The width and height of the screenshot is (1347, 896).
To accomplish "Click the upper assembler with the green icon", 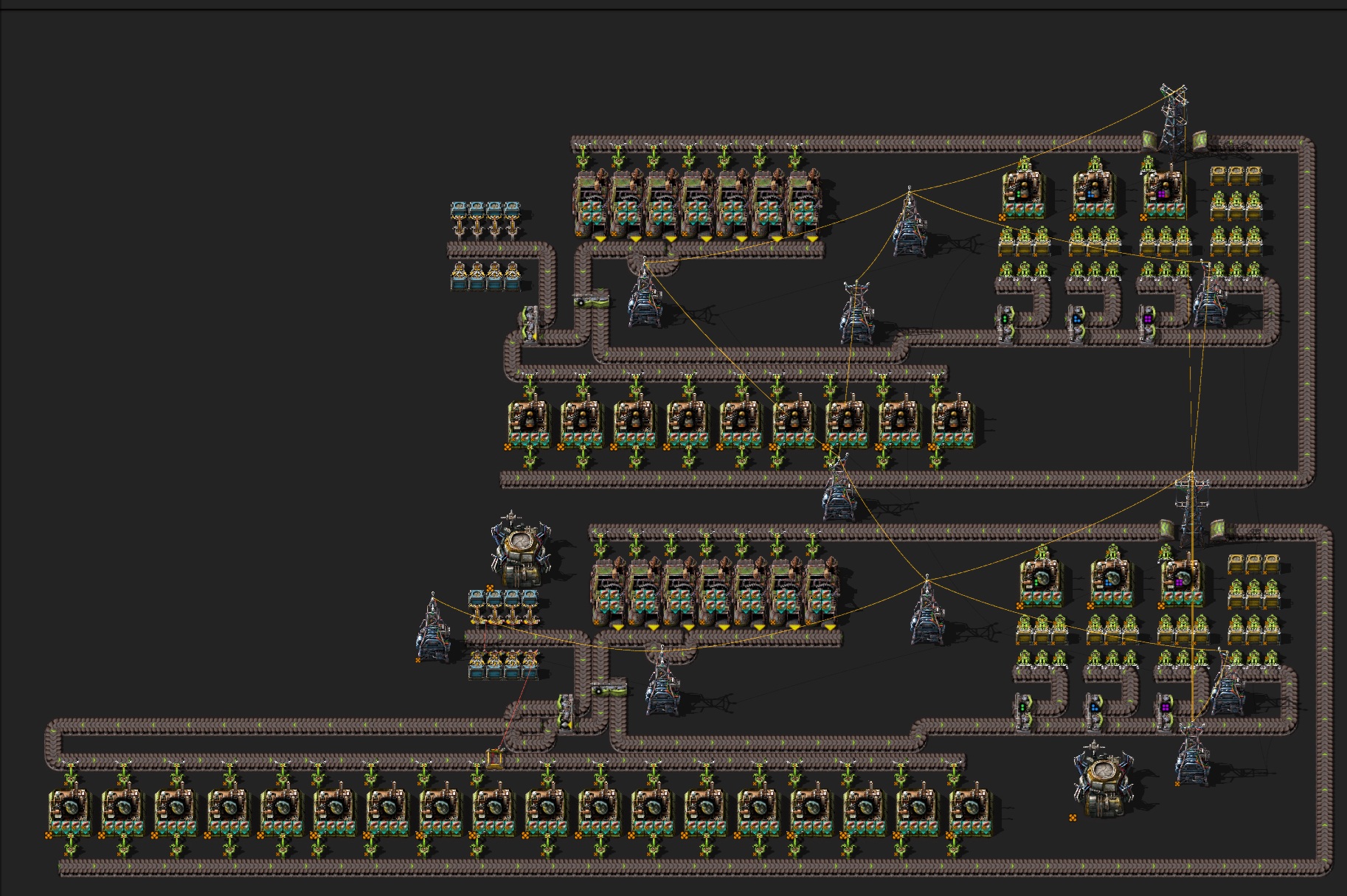I will coord(1022,194).
